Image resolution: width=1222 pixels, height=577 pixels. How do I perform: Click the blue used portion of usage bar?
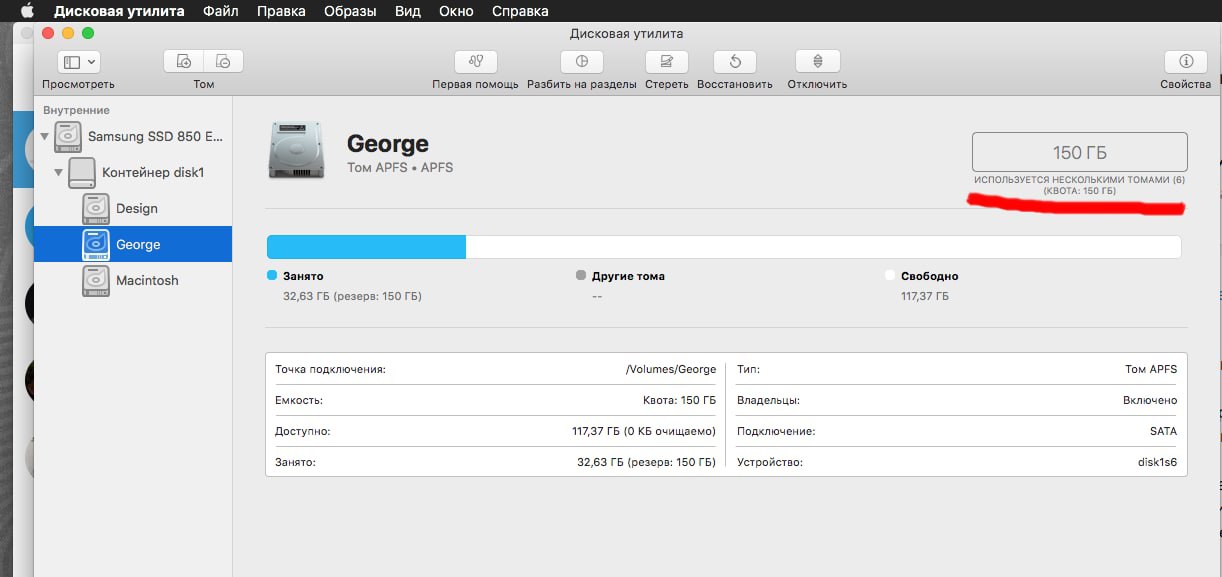(366, 247)
